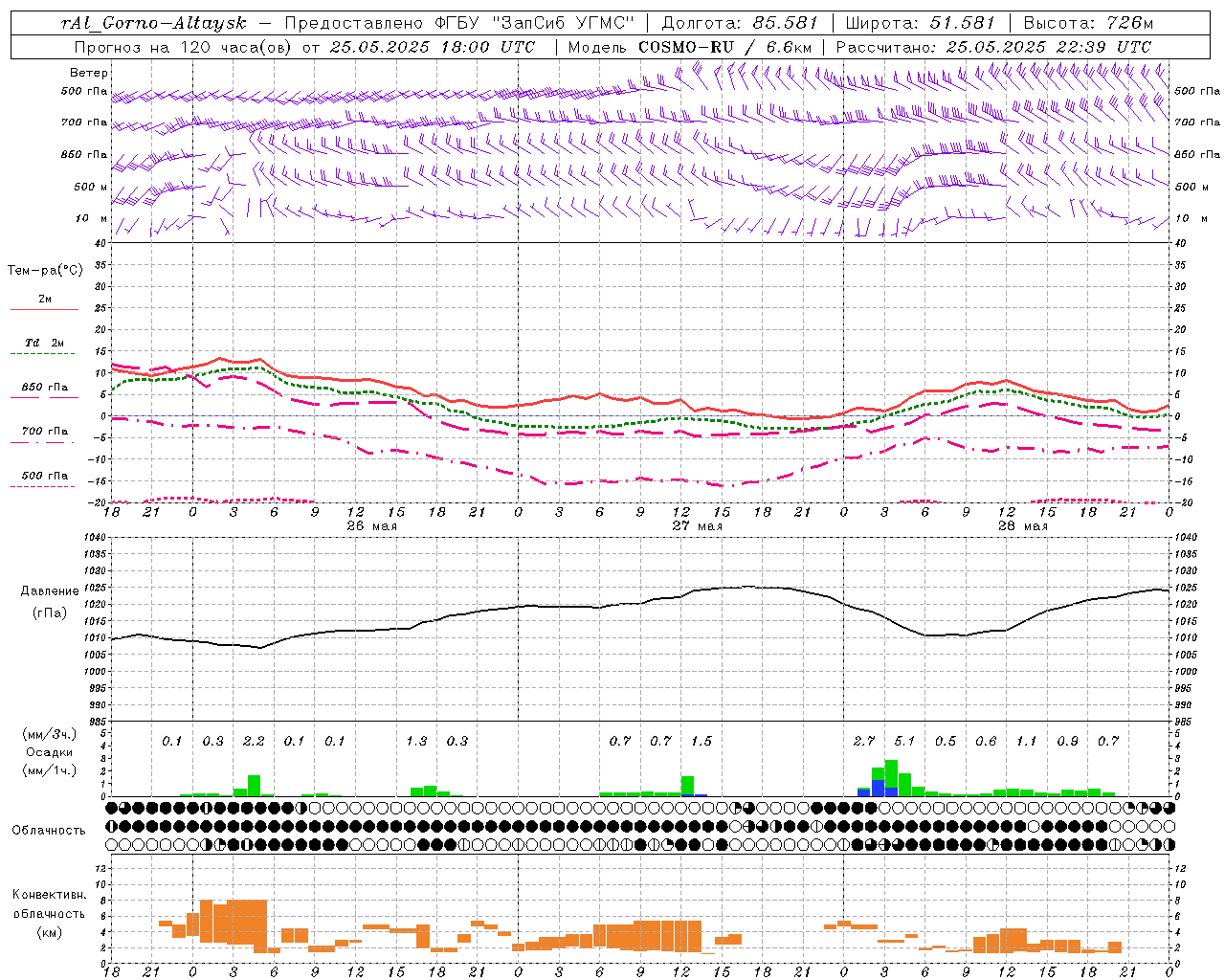This screenshot has height=980, width=1225.
Task: Click the 'Тем-ра(°C)' temperature panel label
Action: point(45,271)
